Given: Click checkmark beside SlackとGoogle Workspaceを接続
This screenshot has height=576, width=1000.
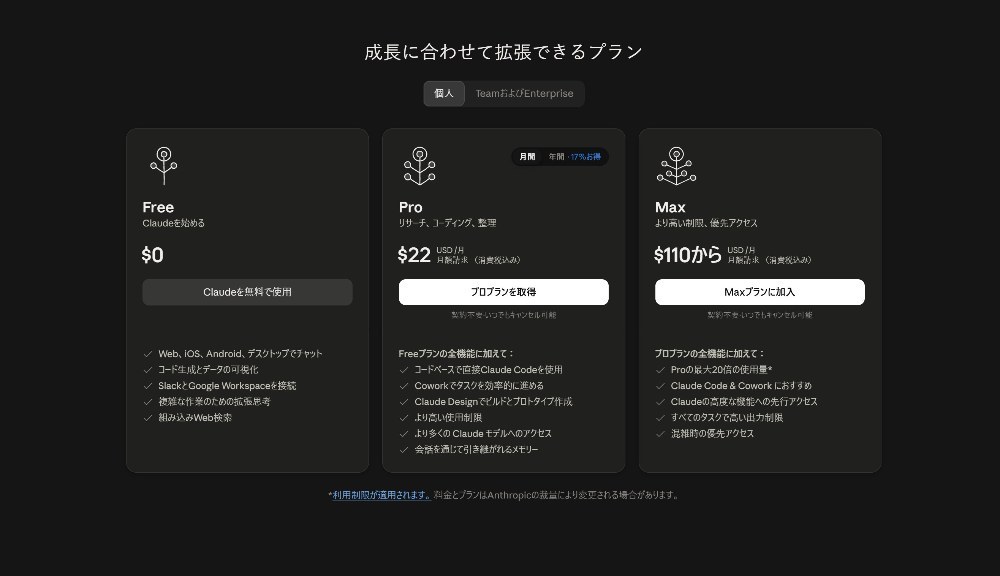Looking at the screenshot, I should (x=148, y=386).
